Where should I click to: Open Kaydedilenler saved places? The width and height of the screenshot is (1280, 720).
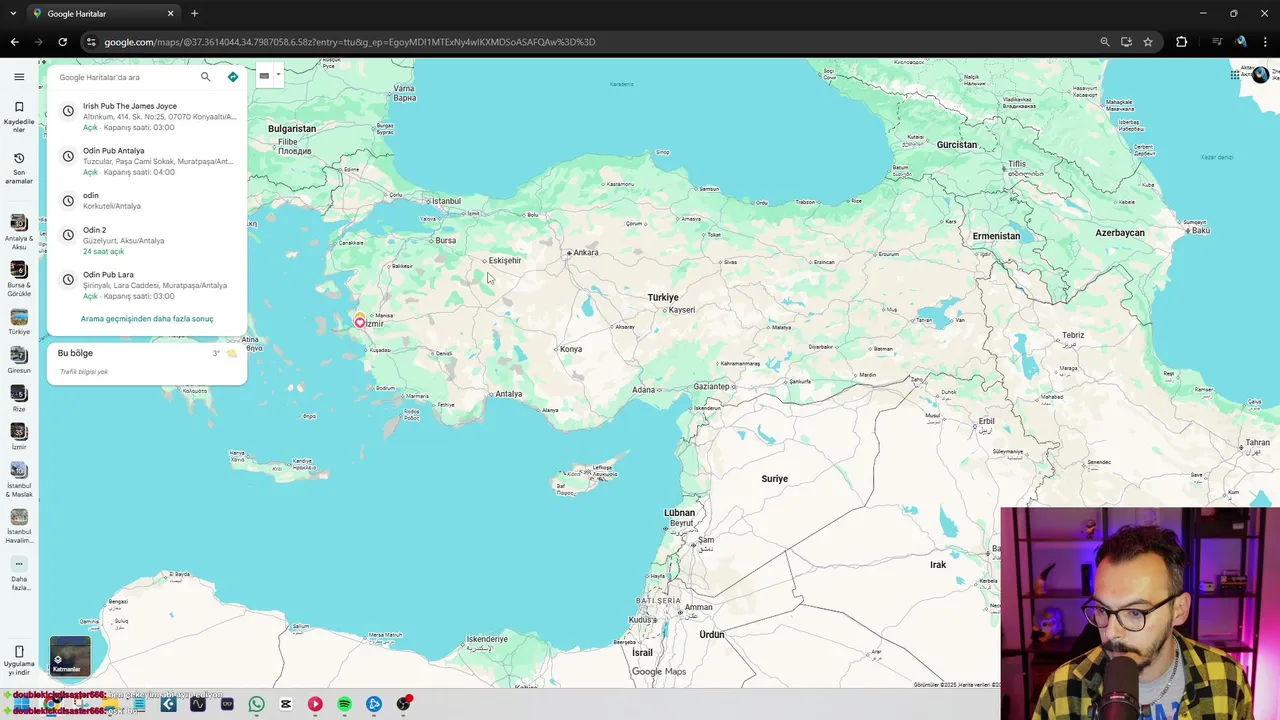pyautogui.click(x=19, y=117)
